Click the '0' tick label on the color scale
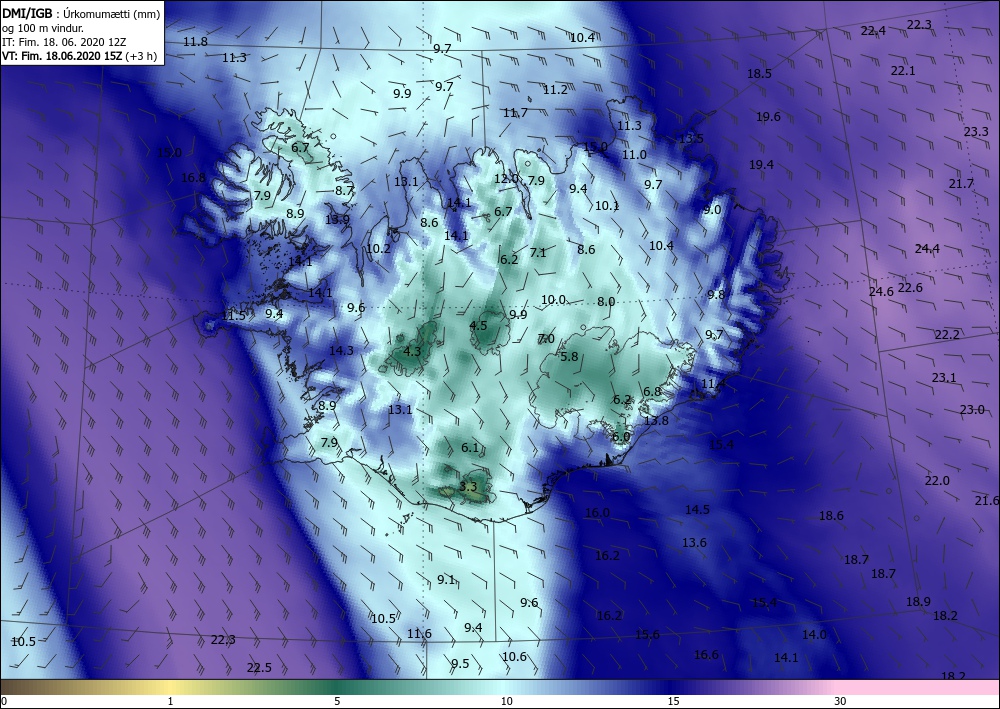Image resolution: width=1000 pixels, height=709 pixels. 3,701
